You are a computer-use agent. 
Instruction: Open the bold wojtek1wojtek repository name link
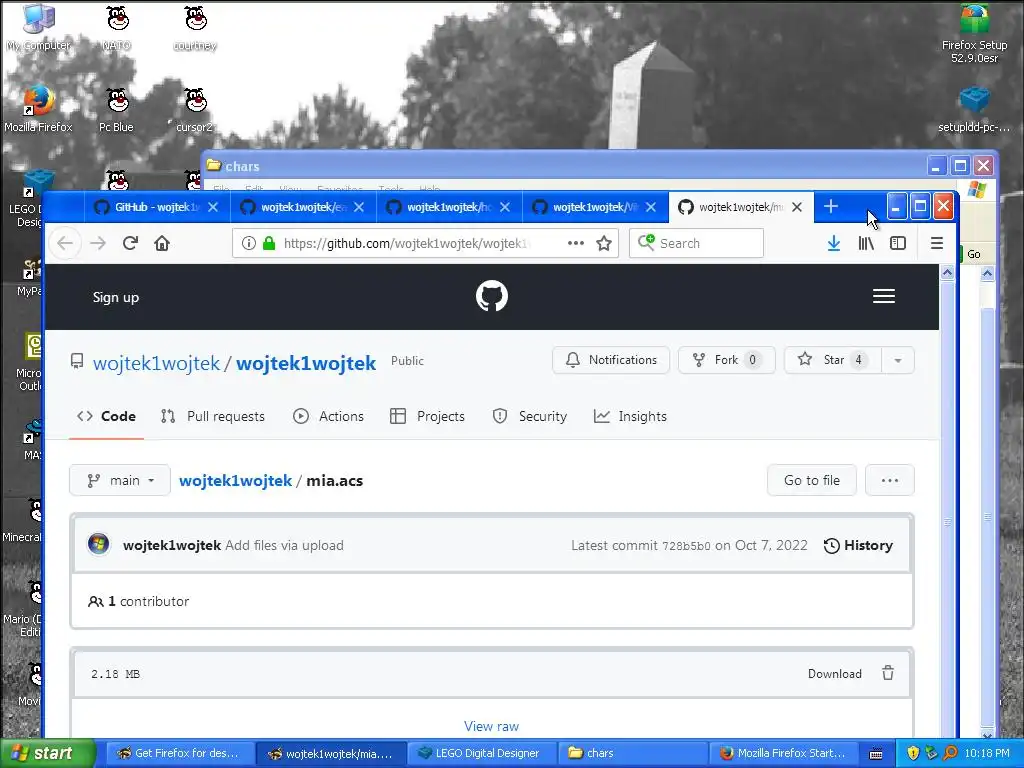click(x=306, y=364)
